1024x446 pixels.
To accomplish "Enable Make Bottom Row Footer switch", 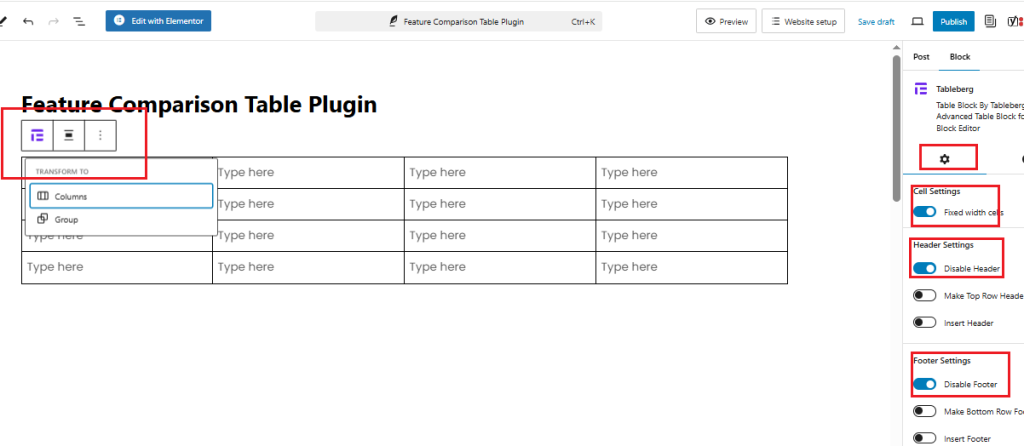I will pyautogui.click(x=924, y=411).
